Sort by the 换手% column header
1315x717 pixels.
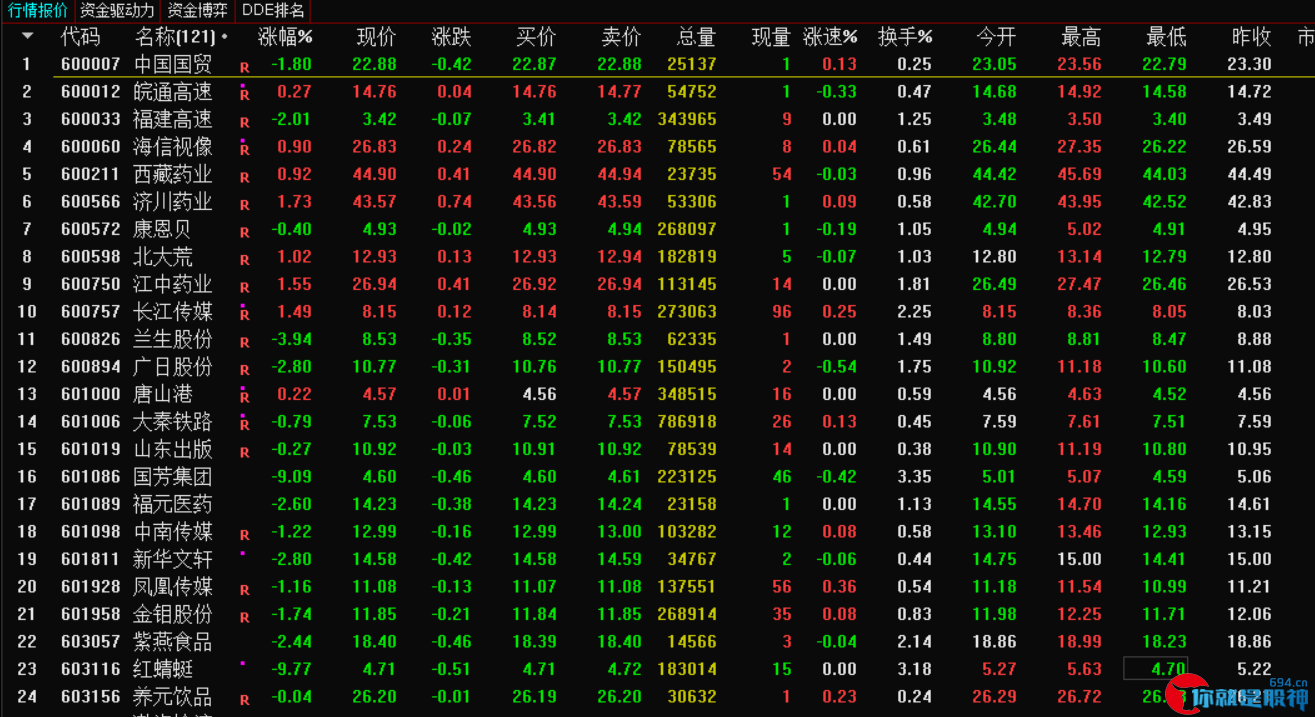pos(905,37)
